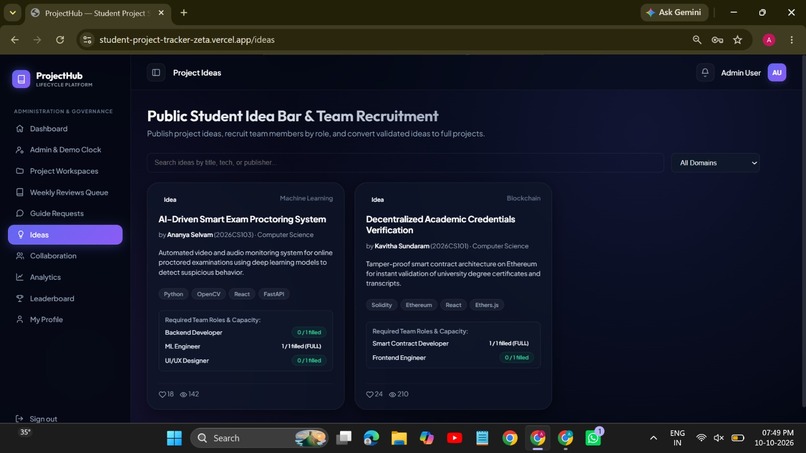Like the Decentralized Credentials idea (heart 24)
The image size is (806, 453).
(374, 394)
